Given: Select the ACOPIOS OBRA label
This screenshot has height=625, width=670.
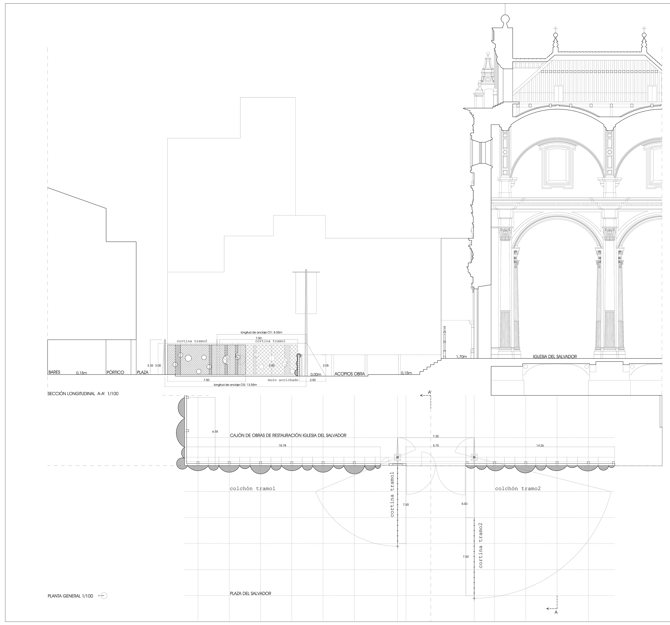Looking at the screenshot, I should pos(350,372).
